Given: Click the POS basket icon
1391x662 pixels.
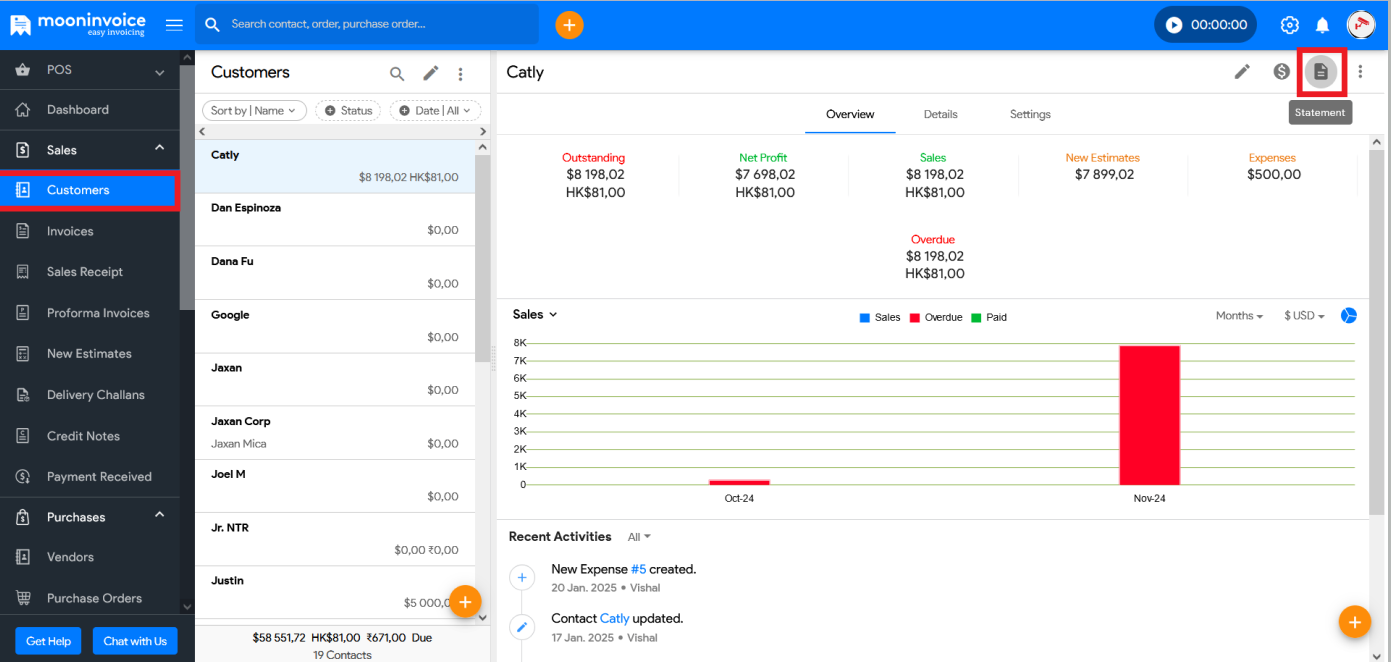Looking at the screenshot, I should click(23, 70).
